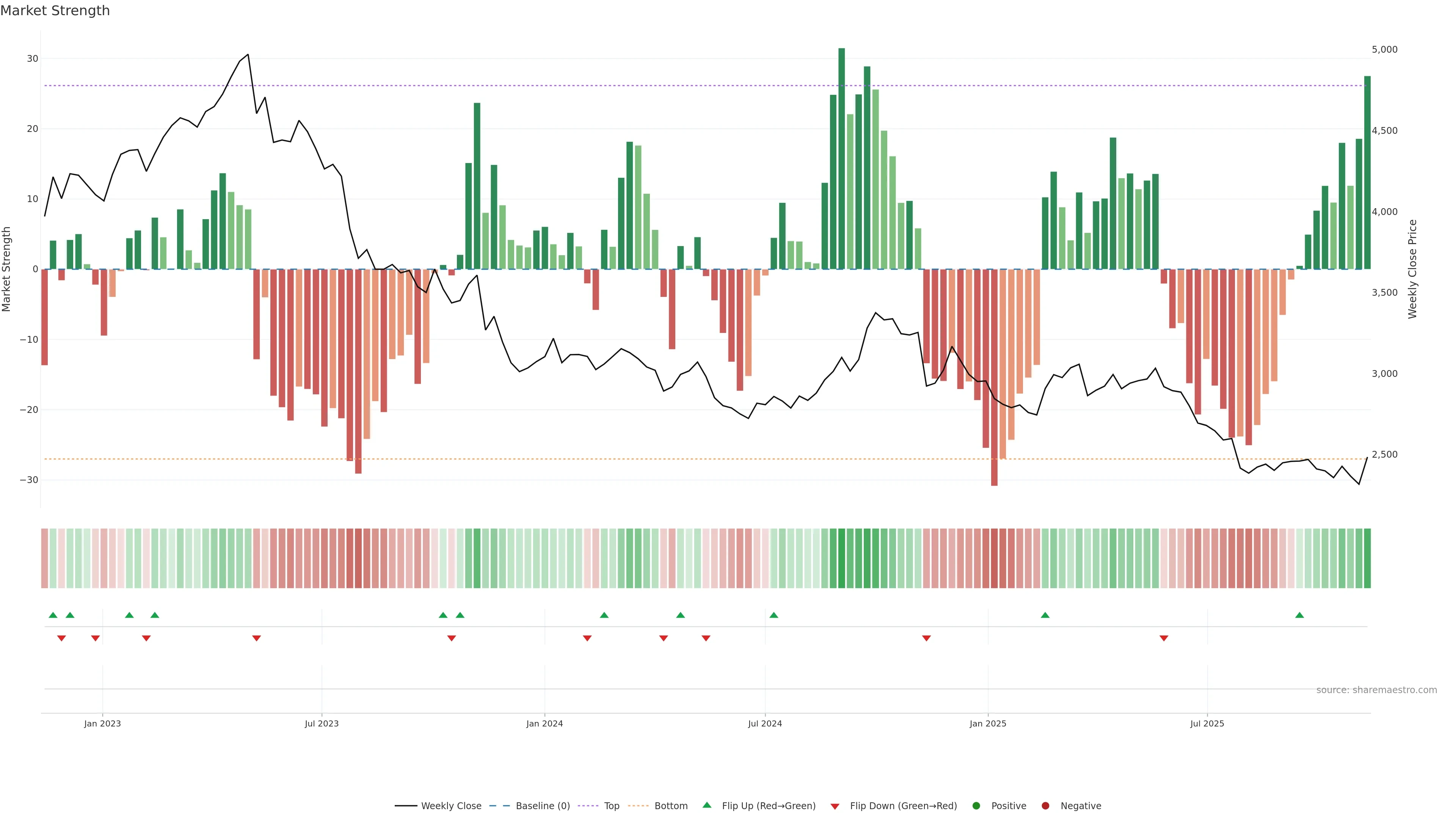Click the green Positive circle legend icon
The height and width of the screenshot is (819, 1456).
tap(976, 806)
